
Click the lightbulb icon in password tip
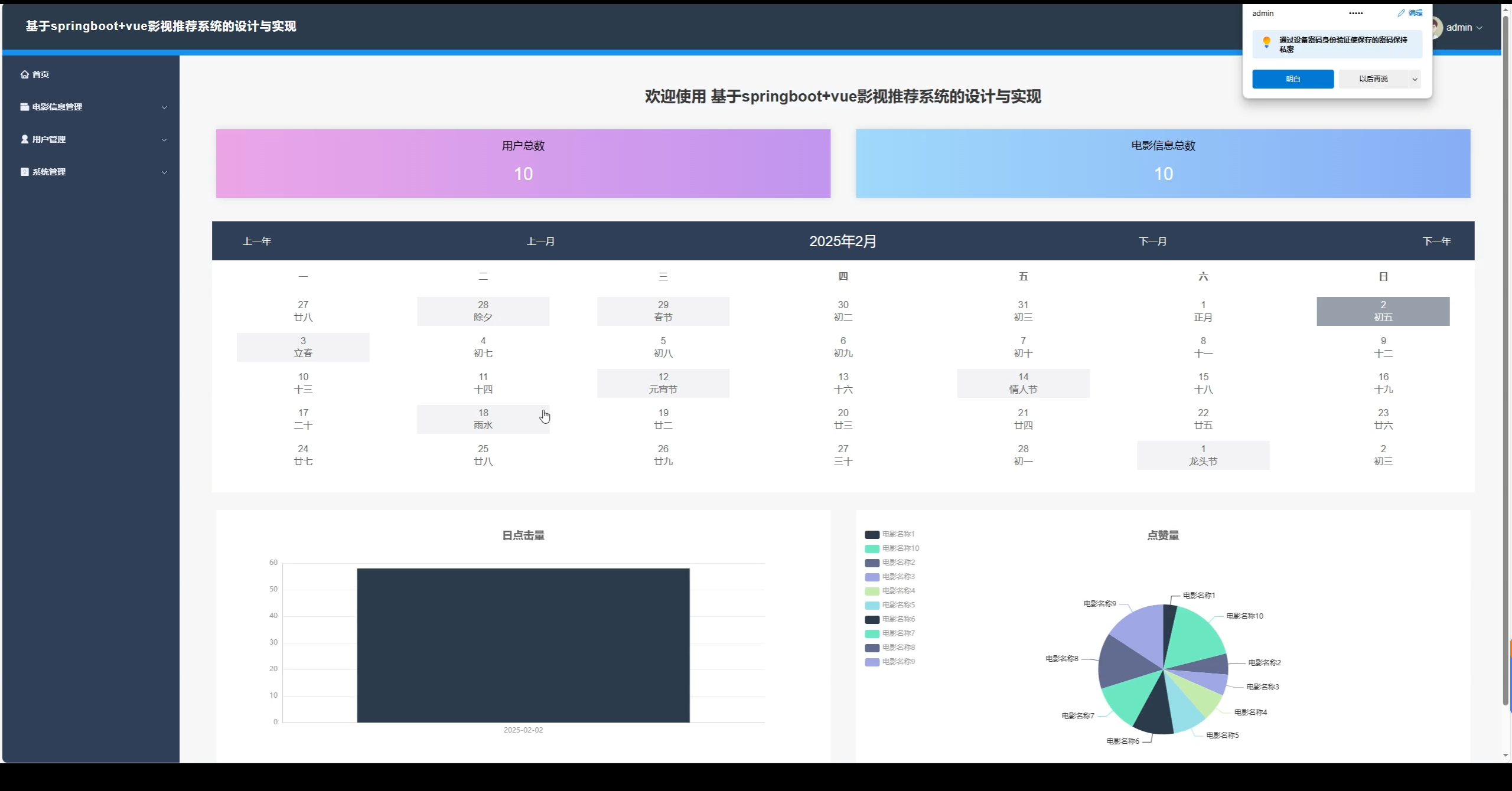[x=1266, y=43]
